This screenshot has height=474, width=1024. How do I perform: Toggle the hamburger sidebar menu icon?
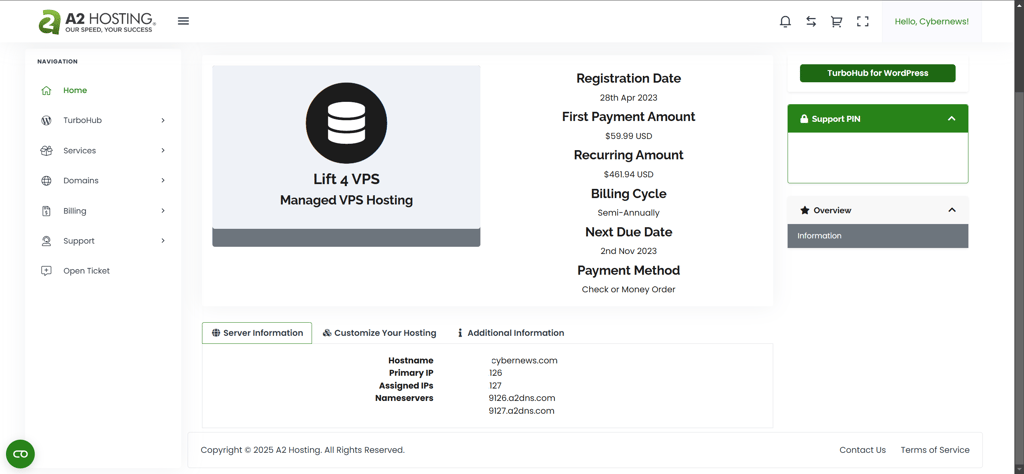click(184, 21)
